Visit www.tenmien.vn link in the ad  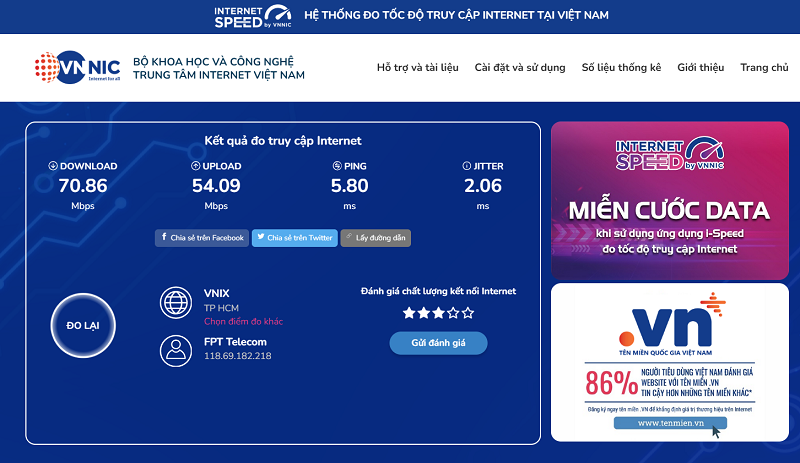[670, 423]
